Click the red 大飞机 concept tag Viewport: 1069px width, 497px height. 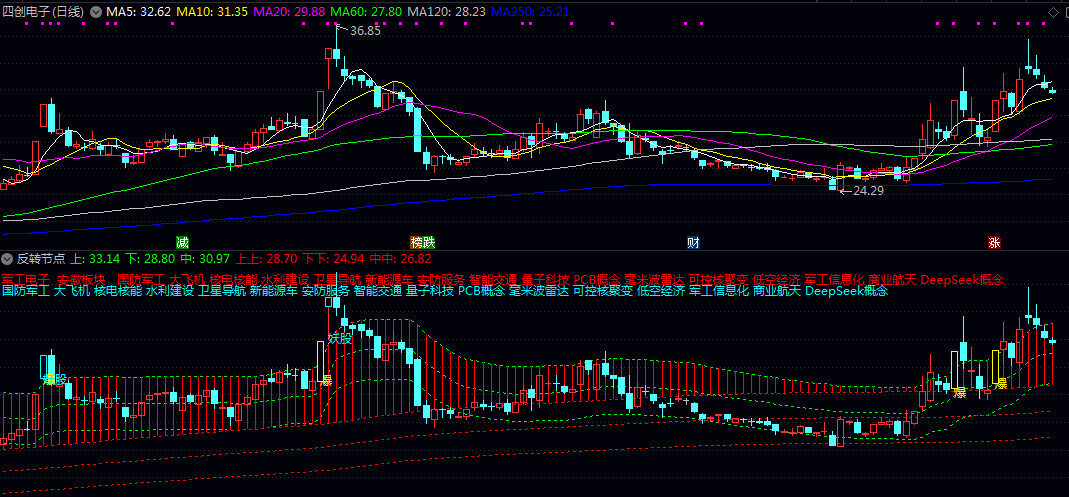click(187, 280)
